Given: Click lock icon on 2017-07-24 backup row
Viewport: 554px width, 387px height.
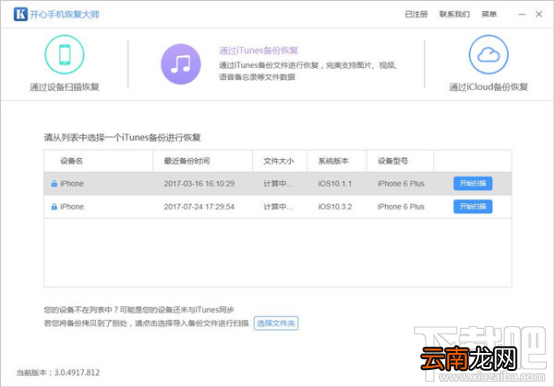Looking at the screenshot, I should (54, 206).
